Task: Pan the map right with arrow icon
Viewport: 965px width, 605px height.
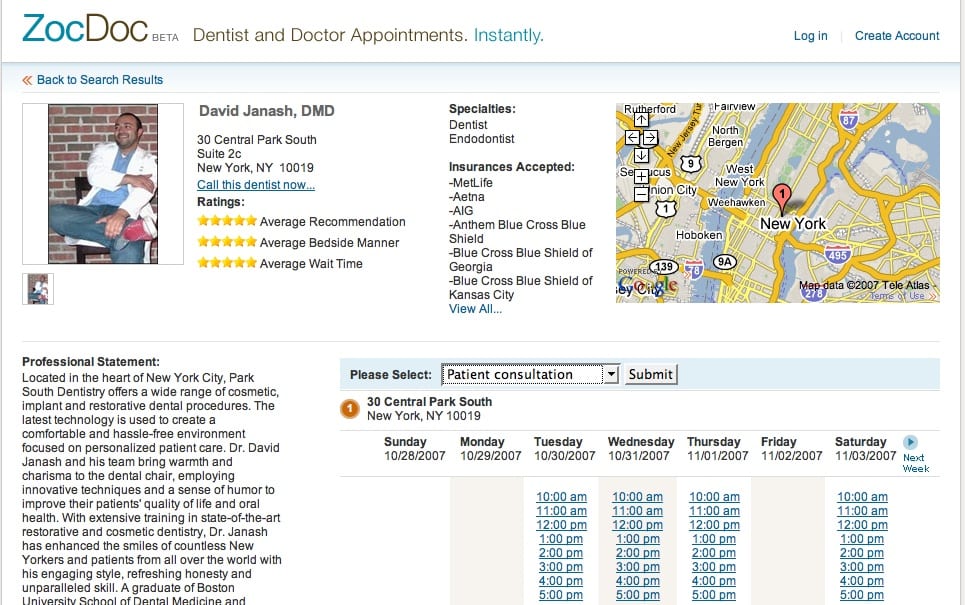Action: (x=650, y=138)
